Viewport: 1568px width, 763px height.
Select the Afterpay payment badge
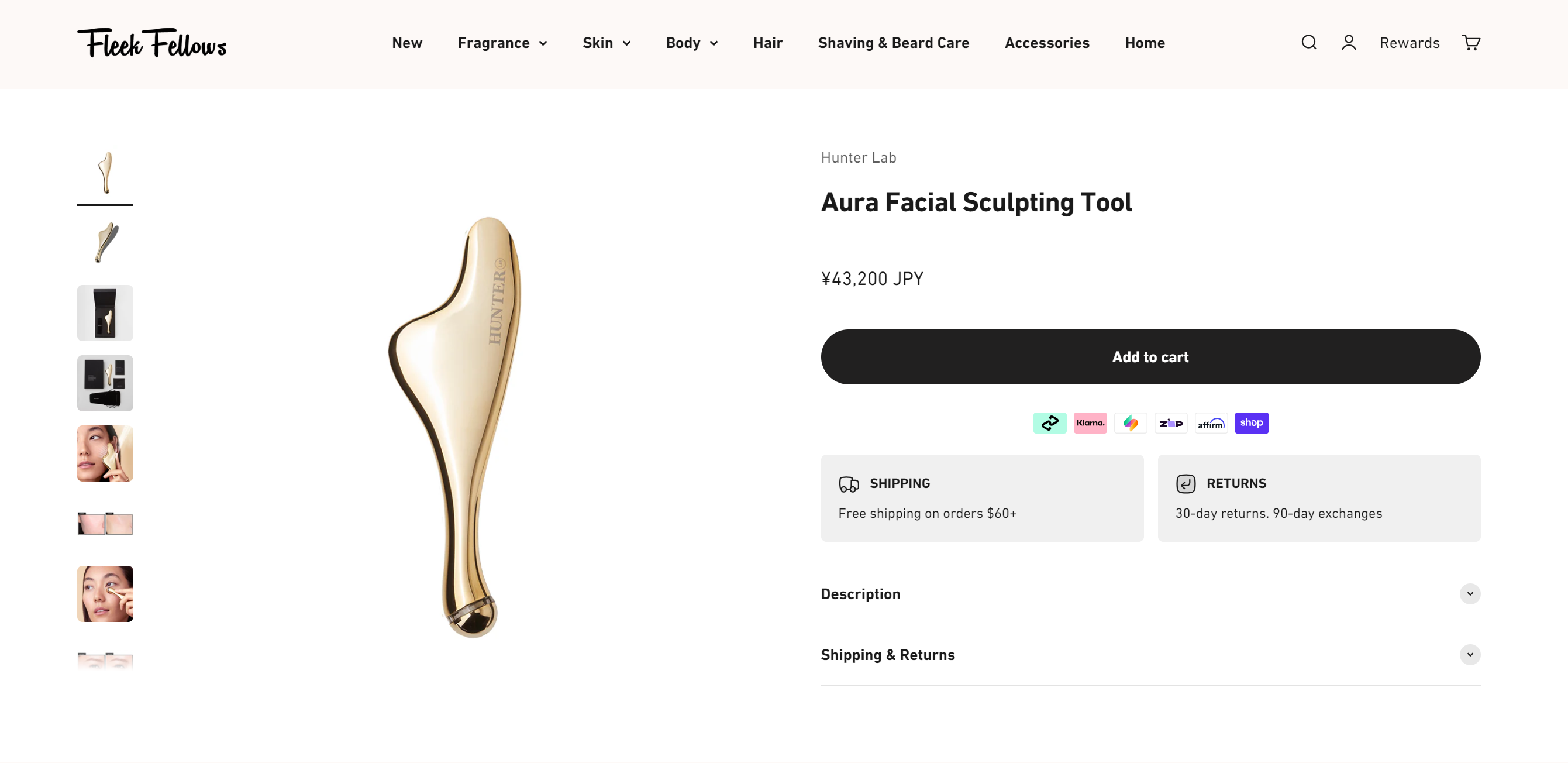[x=1049, y=422]
